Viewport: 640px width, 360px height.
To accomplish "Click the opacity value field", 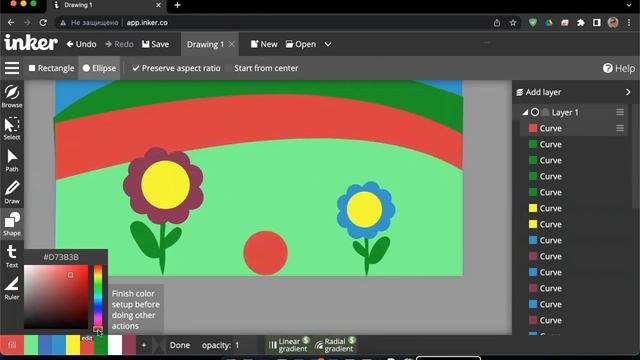I will pos(237,345).
